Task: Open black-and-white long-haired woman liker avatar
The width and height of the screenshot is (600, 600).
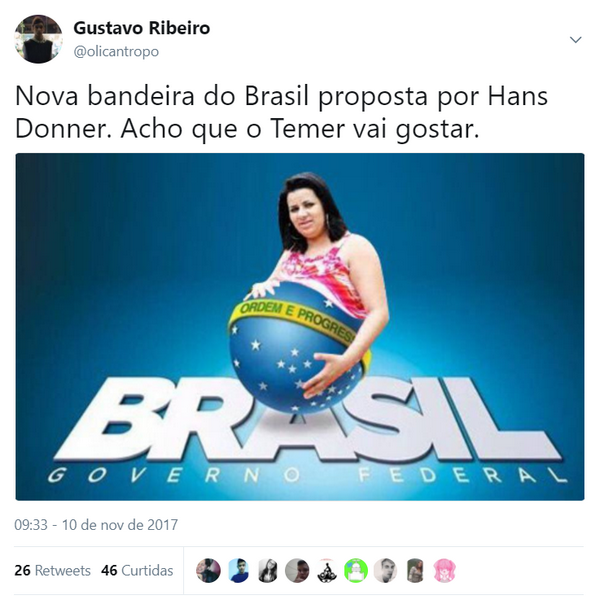Action: click(x=268, y=571)
